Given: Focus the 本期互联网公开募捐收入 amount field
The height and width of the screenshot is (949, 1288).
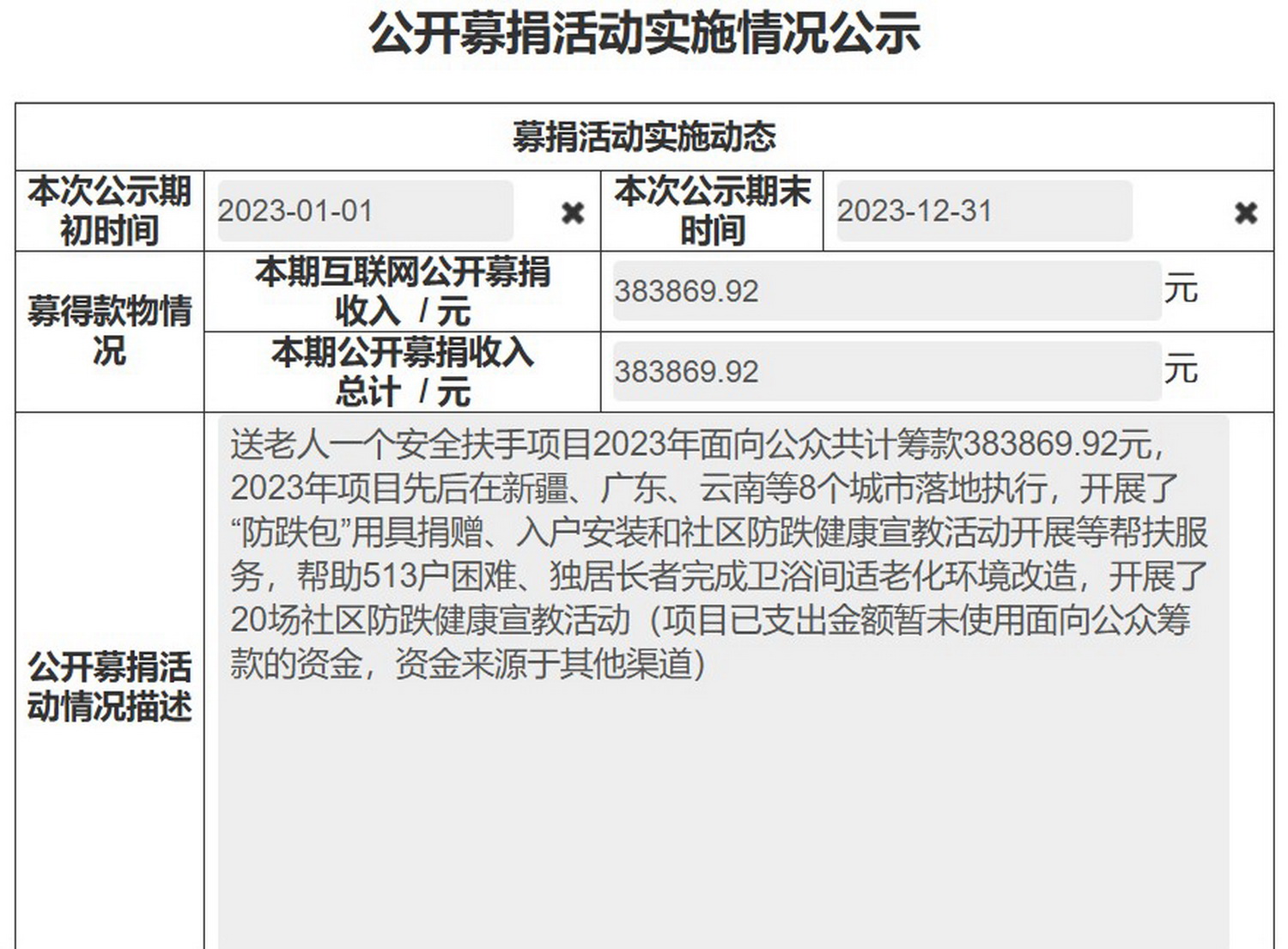Looking at the screenshot, I should [887, 291].
